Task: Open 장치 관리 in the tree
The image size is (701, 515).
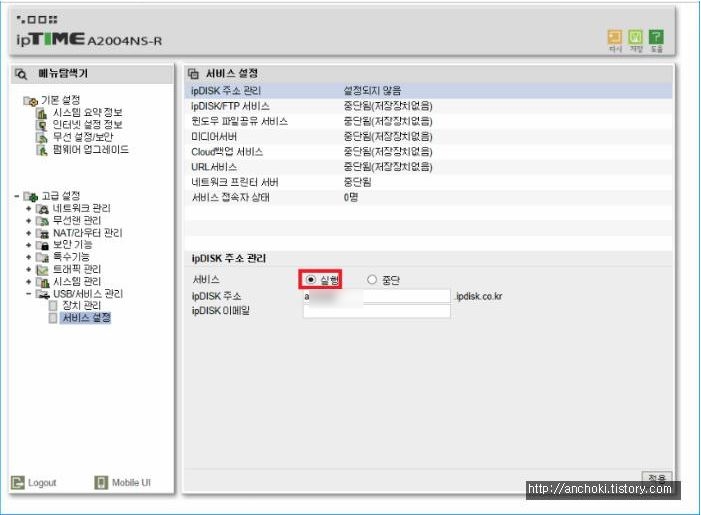Action: coord(81,306)
